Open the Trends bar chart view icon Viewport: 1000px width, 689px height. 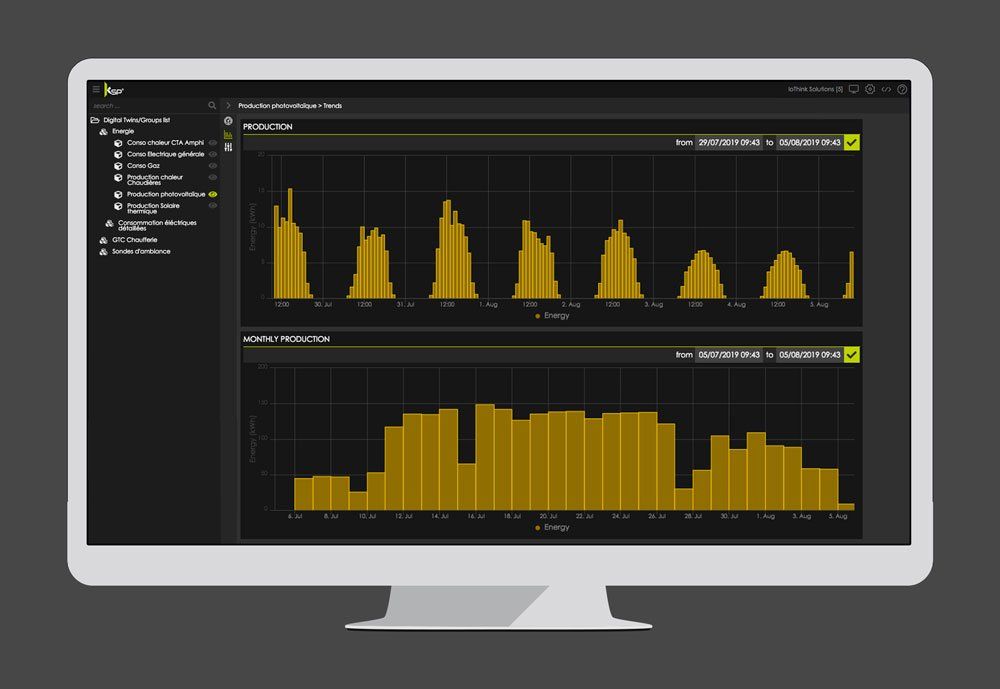228,135
